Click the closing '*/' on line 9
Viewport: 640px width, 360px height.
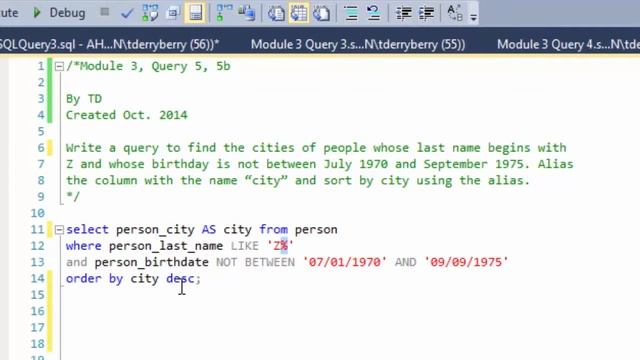pos(73,197)
